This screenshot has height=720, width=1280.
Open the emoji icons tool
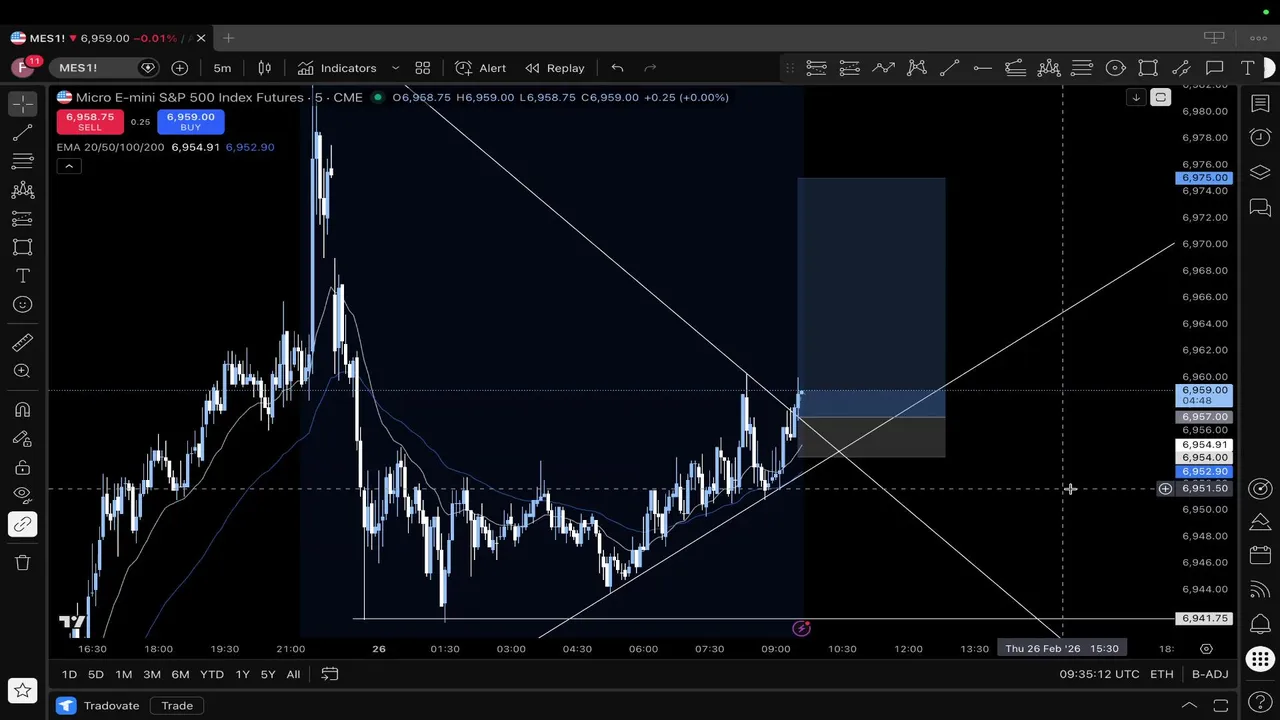(x=22, y=304)
